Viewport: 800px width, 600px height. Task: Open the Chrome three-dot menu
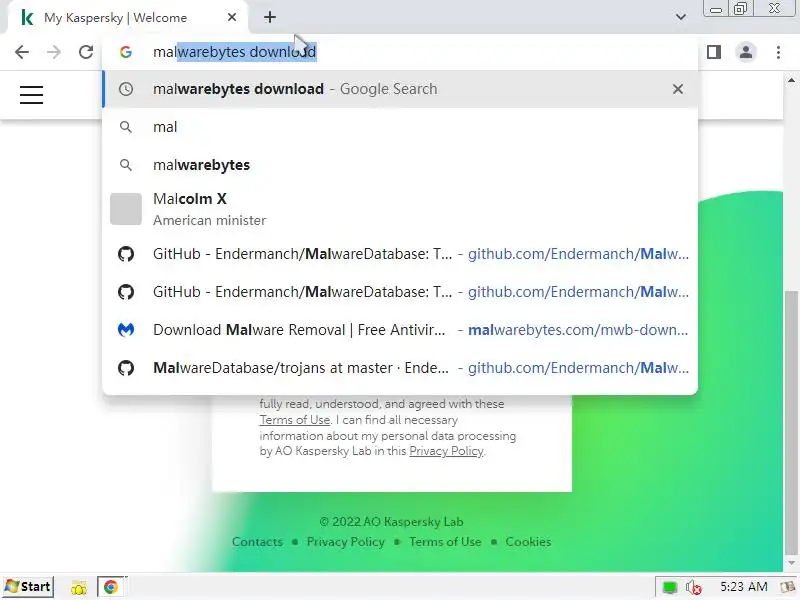[778, 52]
